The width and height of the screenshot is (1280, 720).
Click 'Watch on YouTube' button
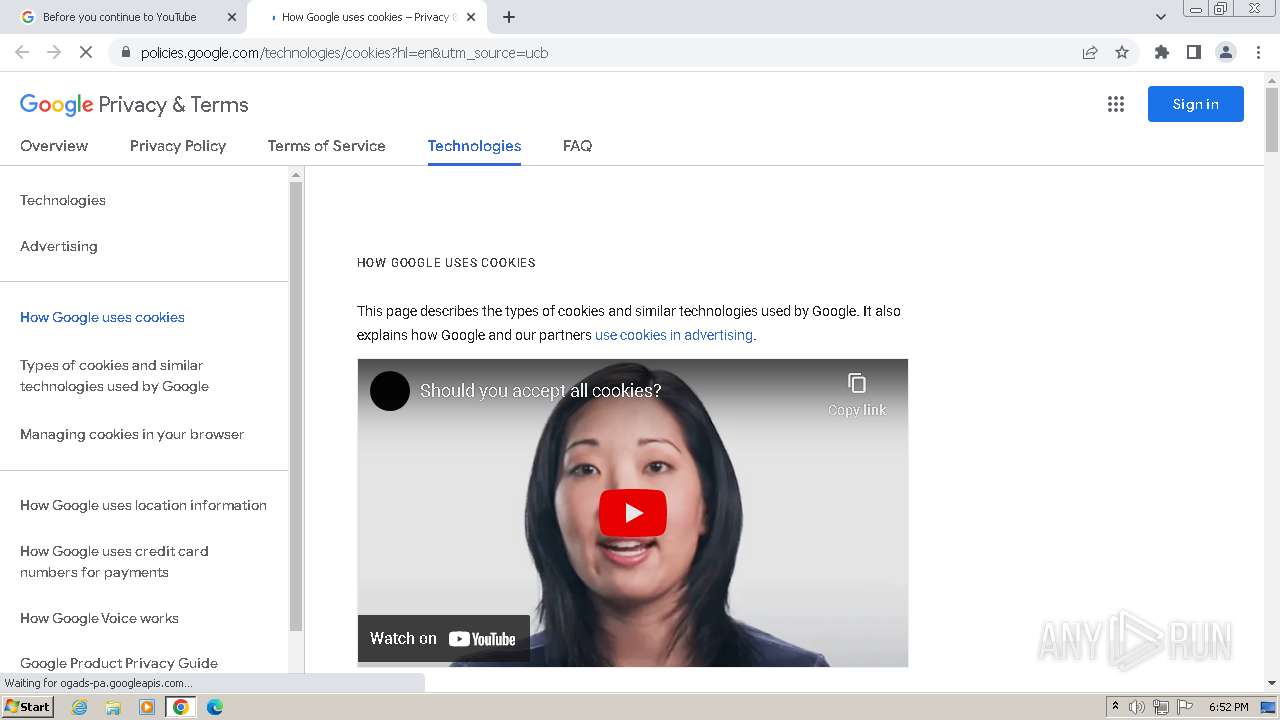[x=443, y=639]
